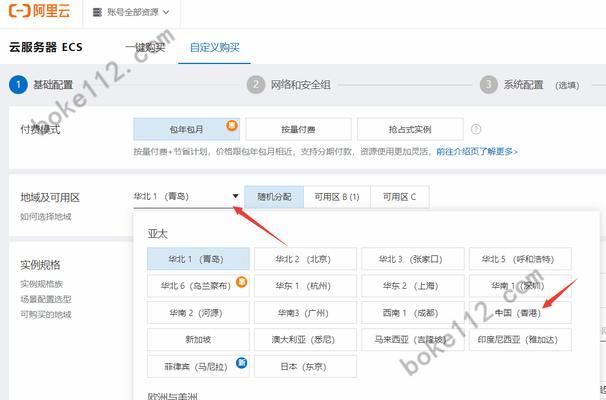Click the 付费模式 label
This screenshot has height=400, width=606.
click(40, 129)
